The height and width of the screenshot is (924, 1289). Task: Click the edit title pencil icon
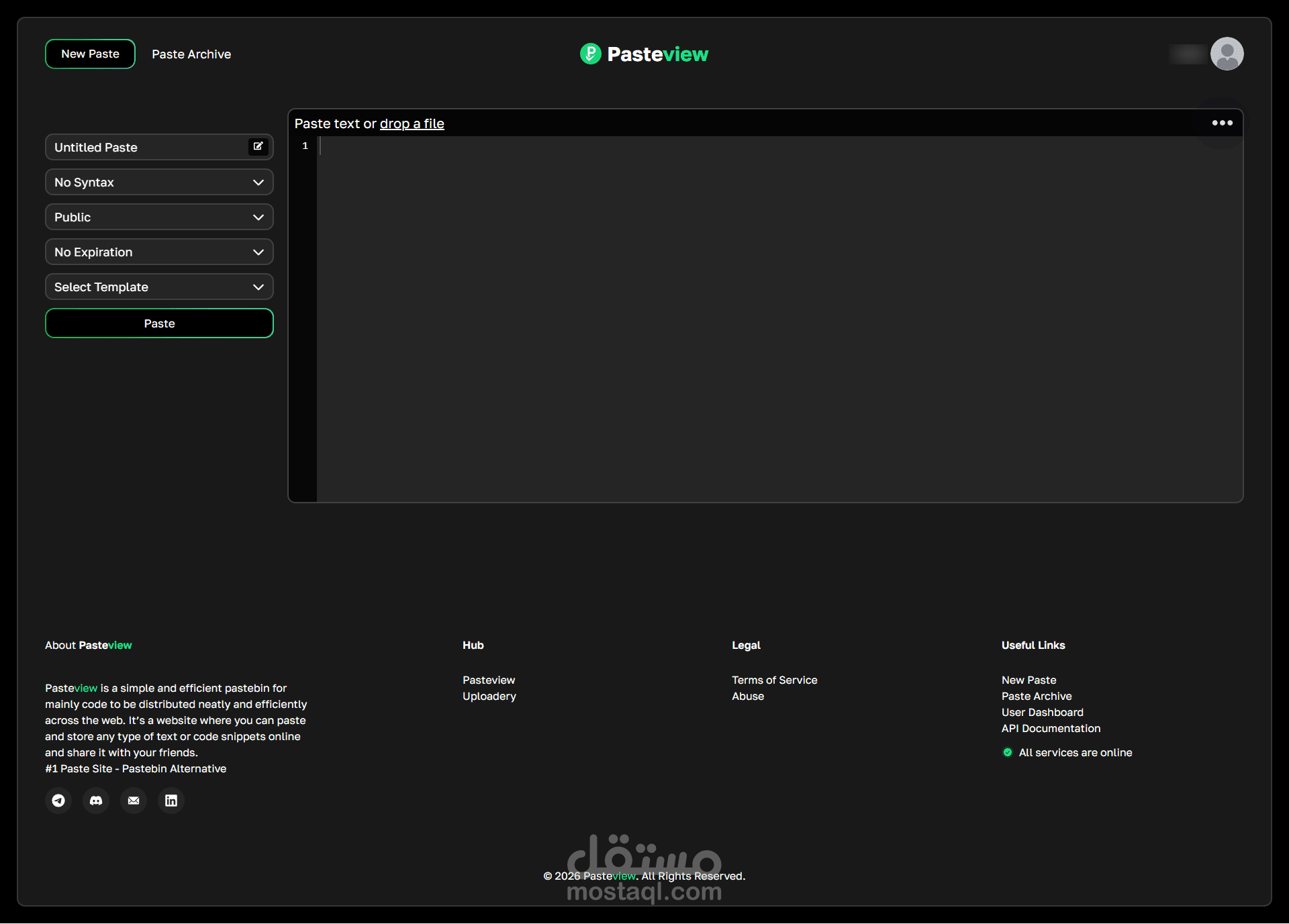point(258,146)
